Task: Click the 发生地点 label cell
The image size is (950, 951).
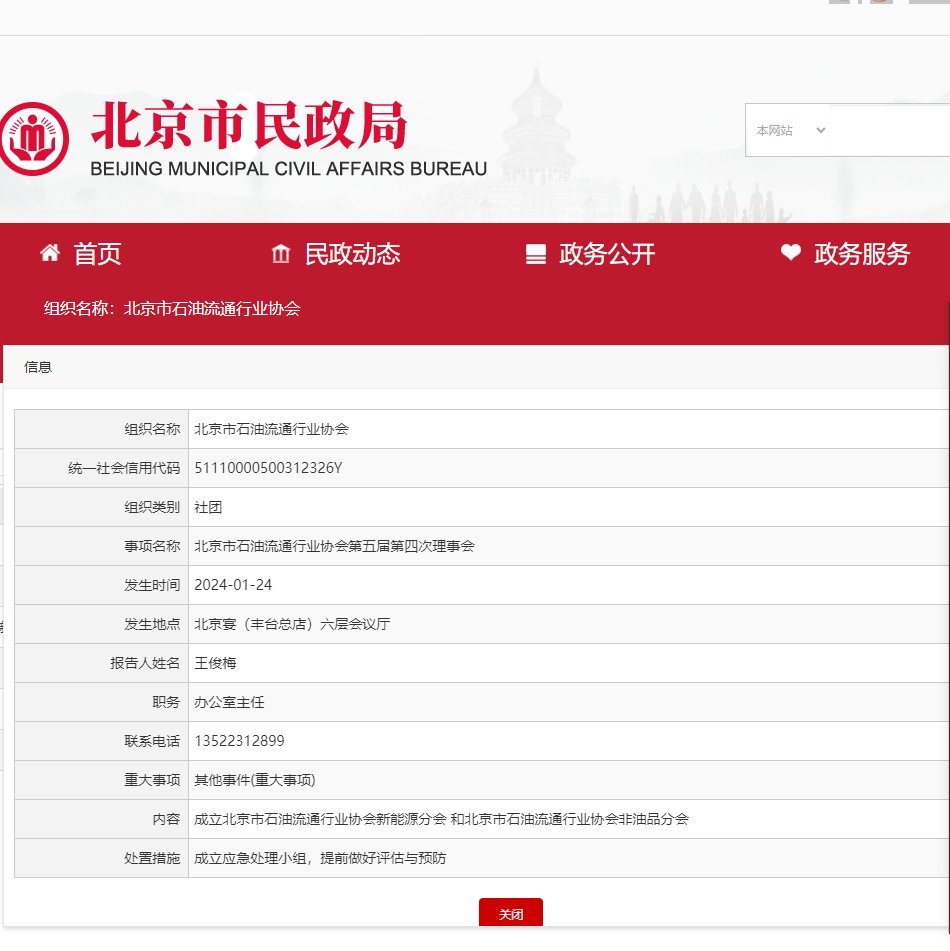Action: pyautogui.click(x=101, y=624)
